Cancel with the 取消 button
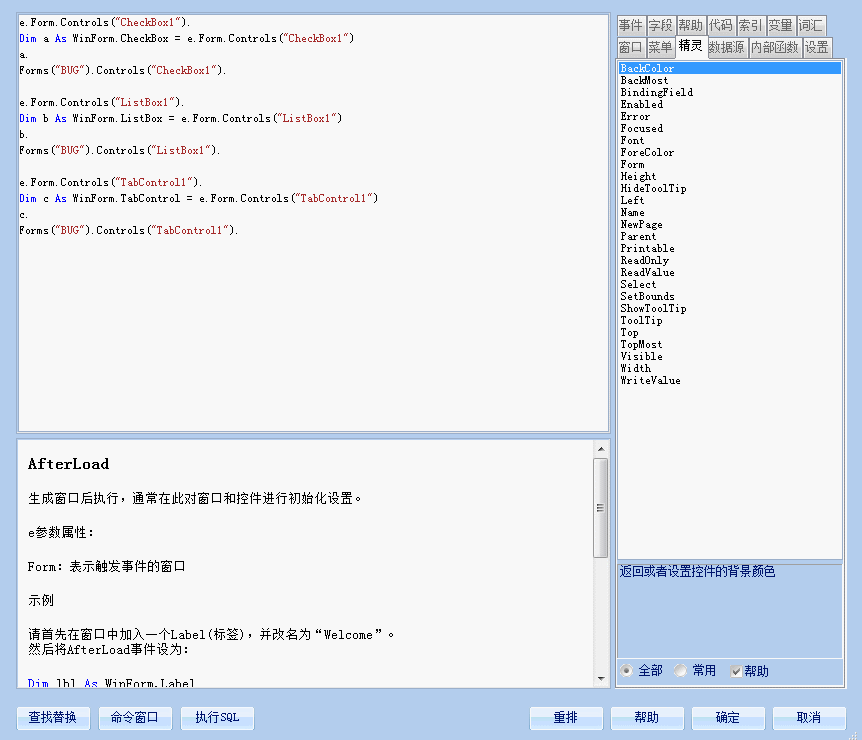This screenshot has height=740, width=862. tap(809, 718)
